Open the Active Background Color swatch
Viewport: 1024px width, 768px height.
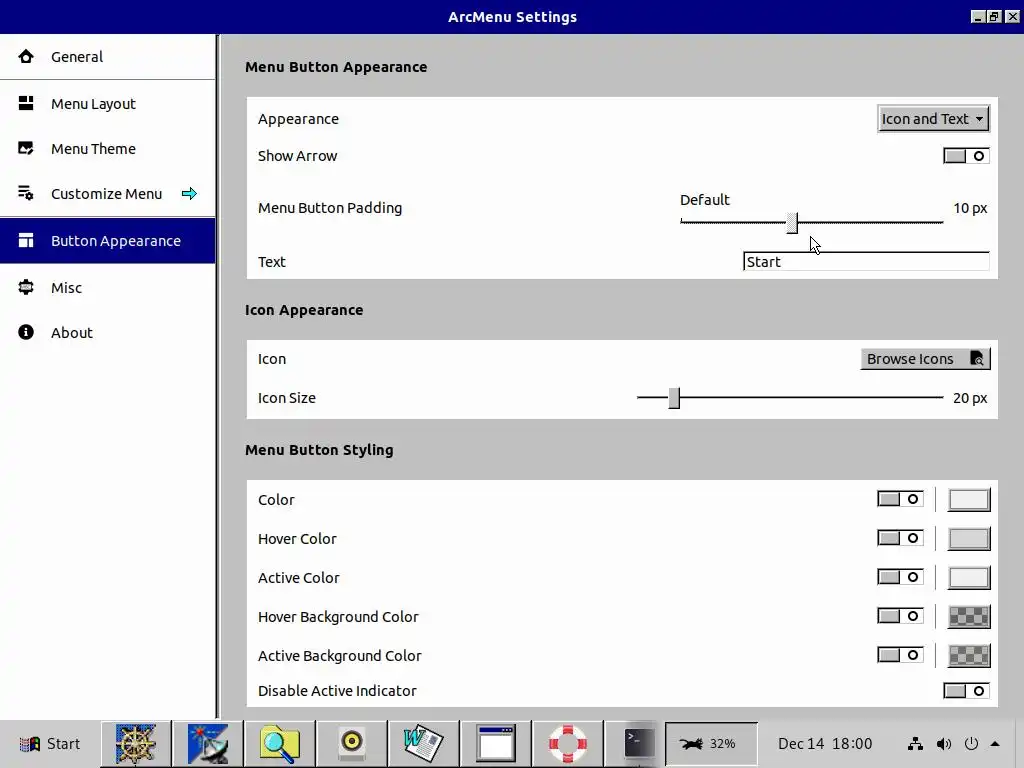[x=969, y=655]
